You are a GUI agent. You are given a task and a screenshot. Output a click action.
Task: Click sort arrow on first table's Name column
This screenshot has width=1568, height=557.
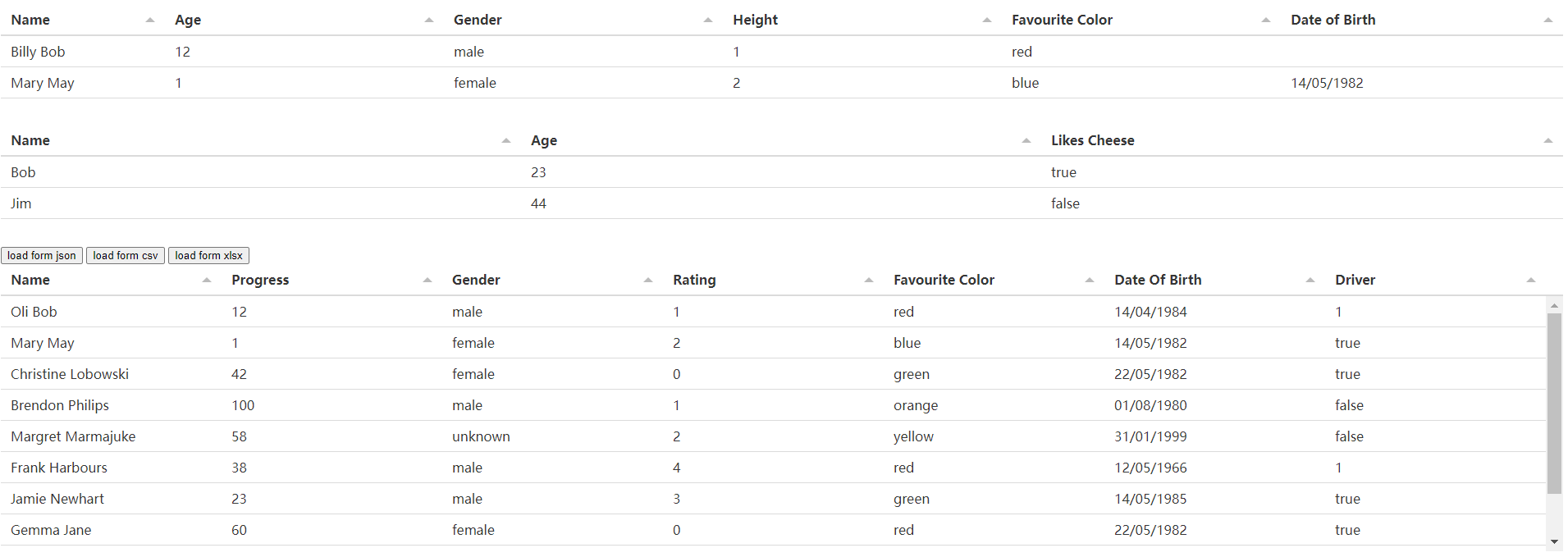(x=149, y=21)
